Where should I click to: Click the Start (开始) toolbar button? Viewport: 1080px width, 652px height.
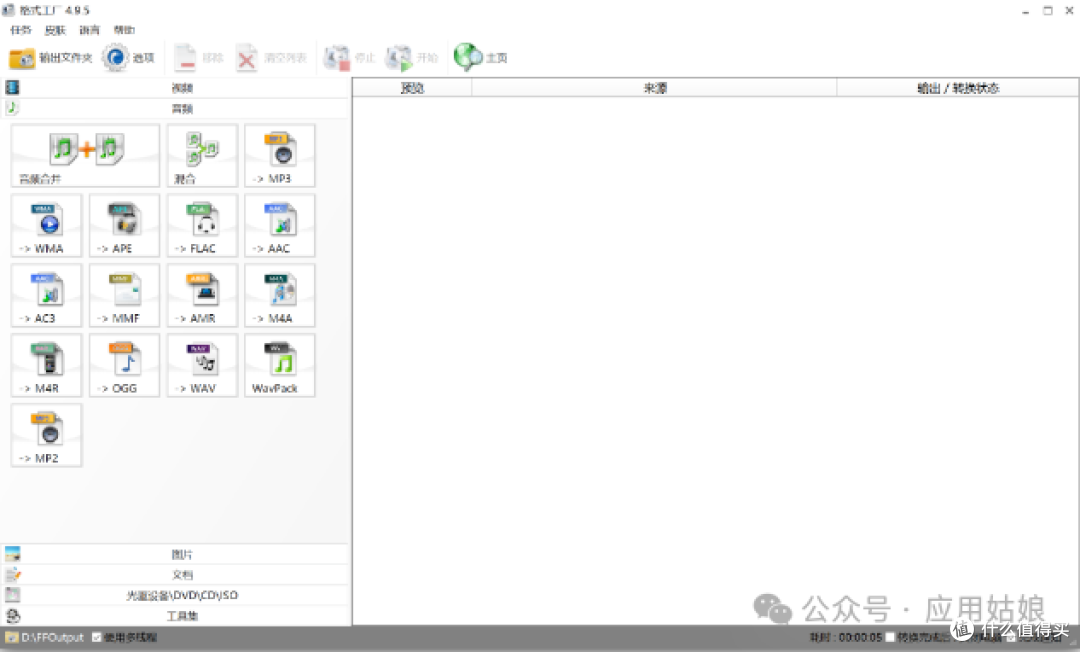(412, 58)
